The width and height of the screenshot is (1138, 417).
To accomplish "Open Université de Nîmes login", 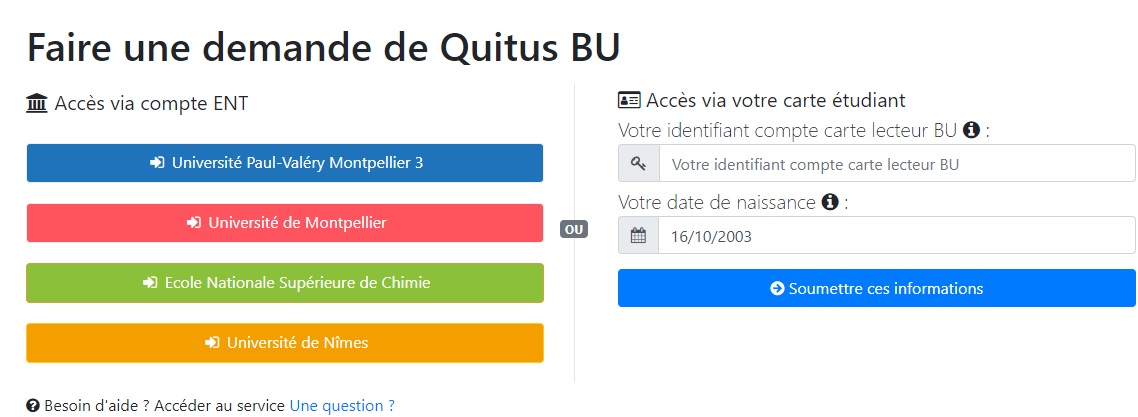I will [x=284, y=342].
